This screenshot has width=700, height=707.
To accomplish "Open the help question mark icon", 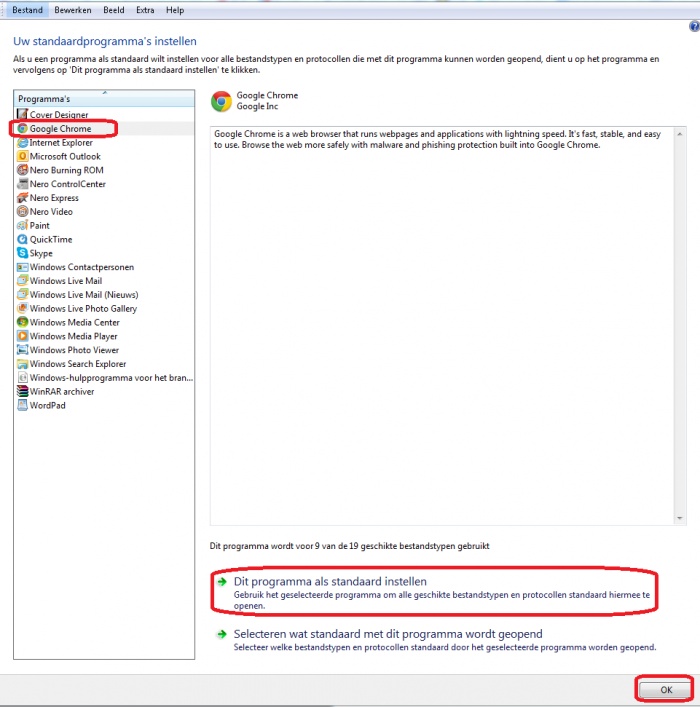I will click(695, 27).
